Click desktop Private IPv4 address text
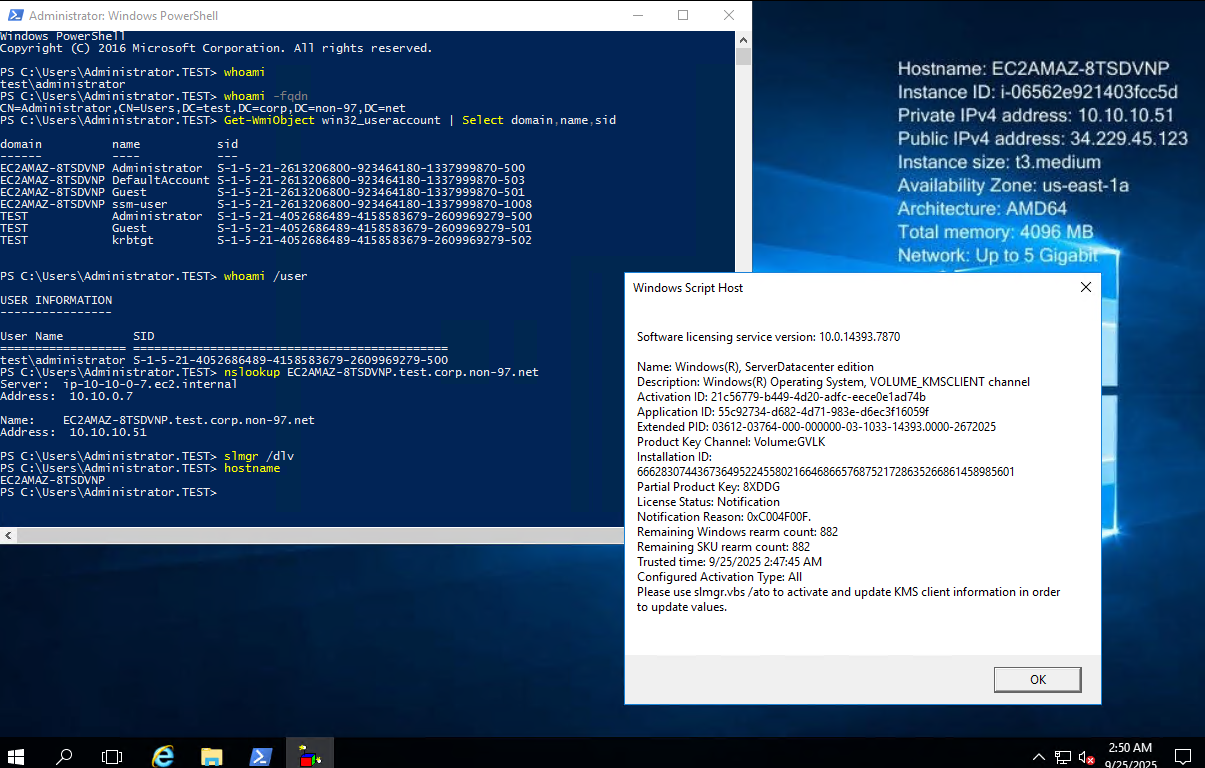The height and width of the screenshot is (768, 1205). pos(1035,115)
